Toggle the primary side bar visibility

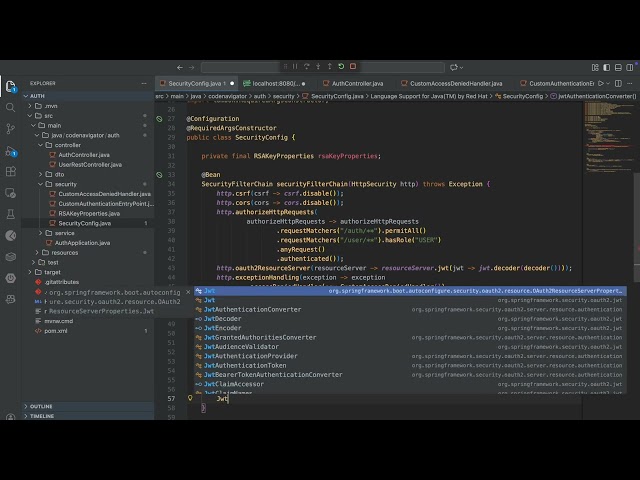(x=607, y=67)
